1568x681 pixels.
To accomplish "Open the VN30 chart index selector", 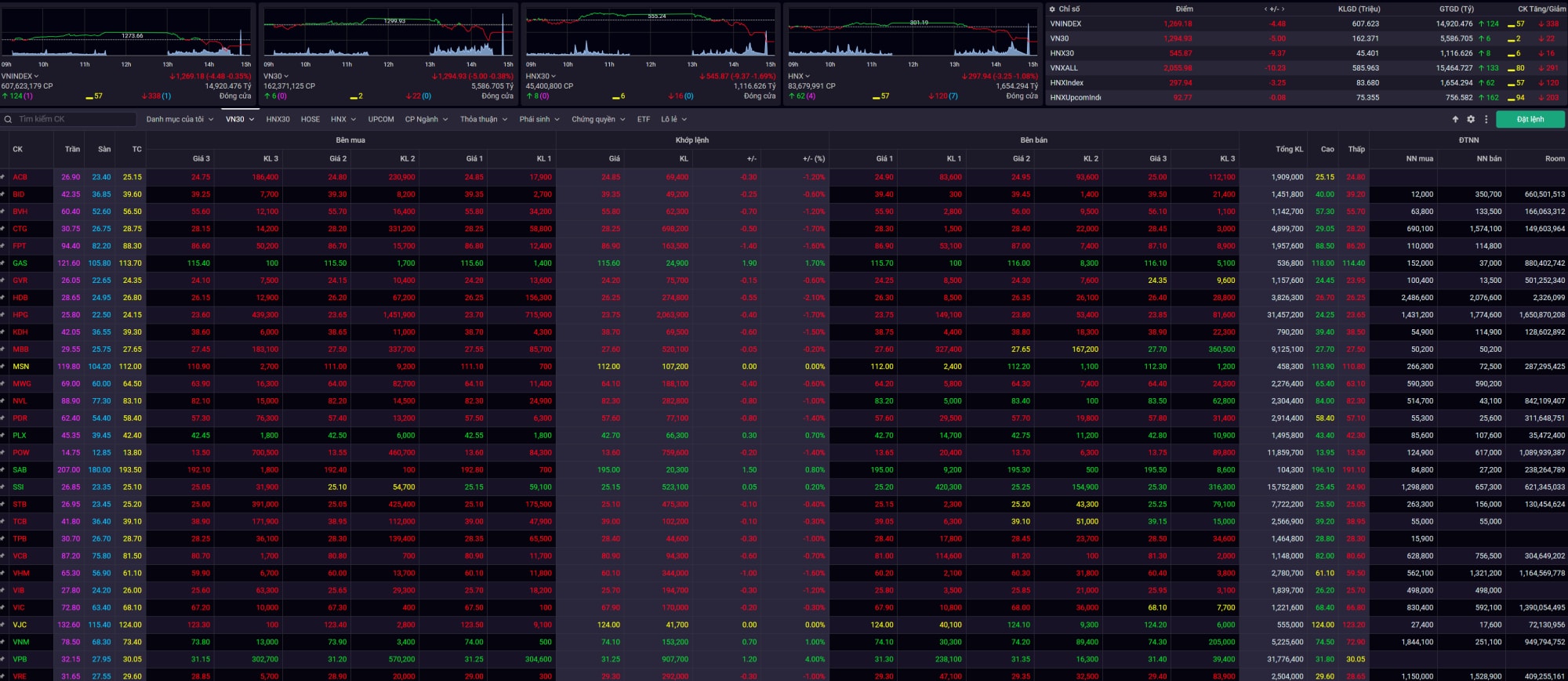I will 276,76.
